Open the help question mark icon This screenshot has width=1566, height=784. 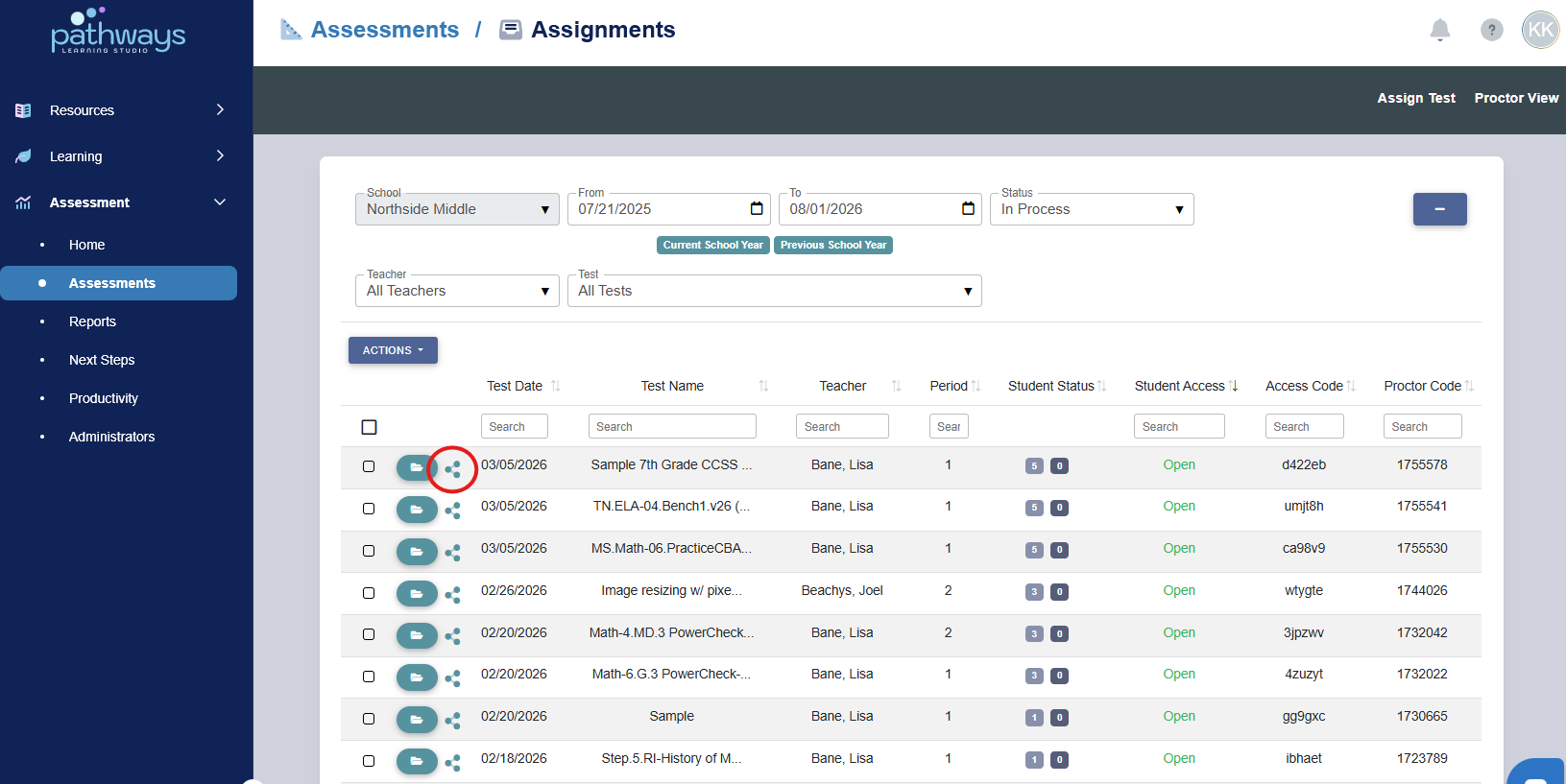(1491, 31)
